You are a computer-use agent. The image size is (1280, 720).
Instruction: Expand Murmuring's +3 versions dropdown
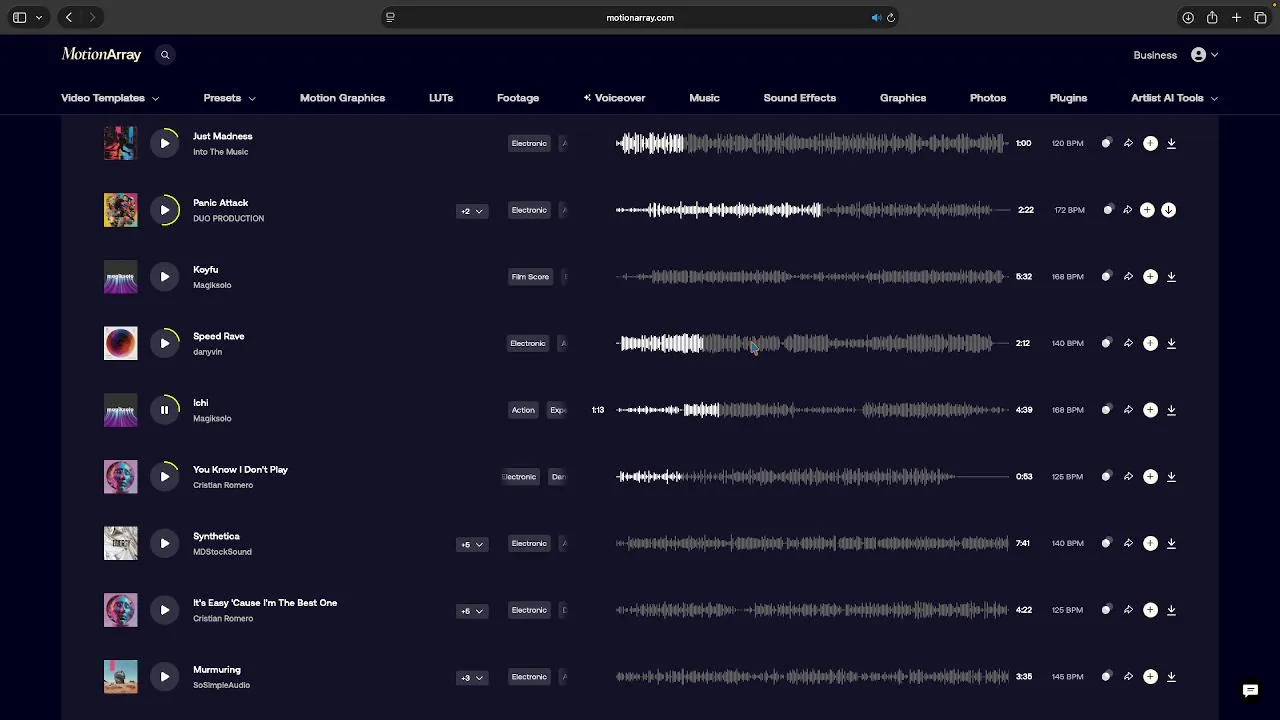(x=472, y=678)
